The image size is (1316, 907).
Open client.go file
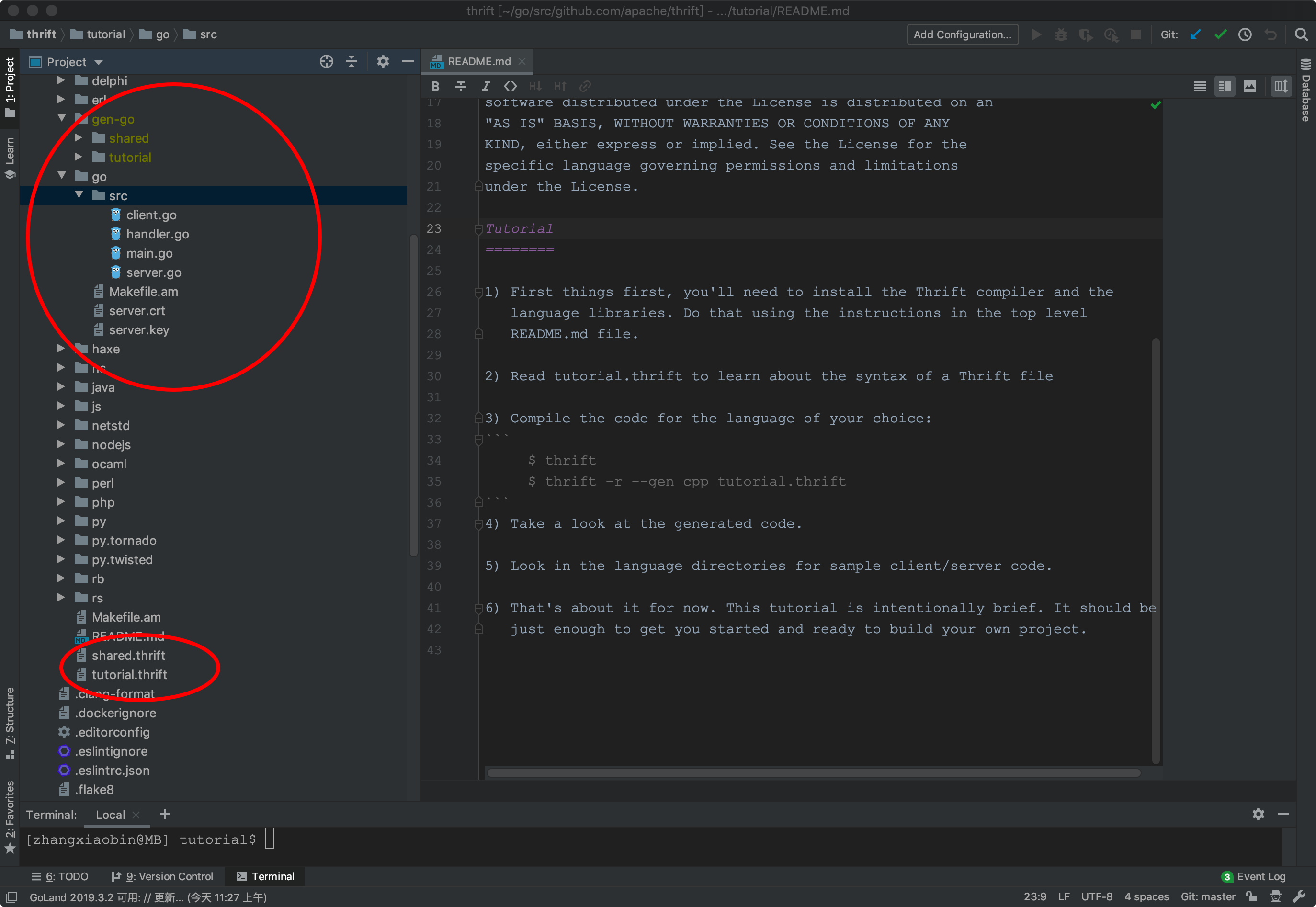point(151,215)
